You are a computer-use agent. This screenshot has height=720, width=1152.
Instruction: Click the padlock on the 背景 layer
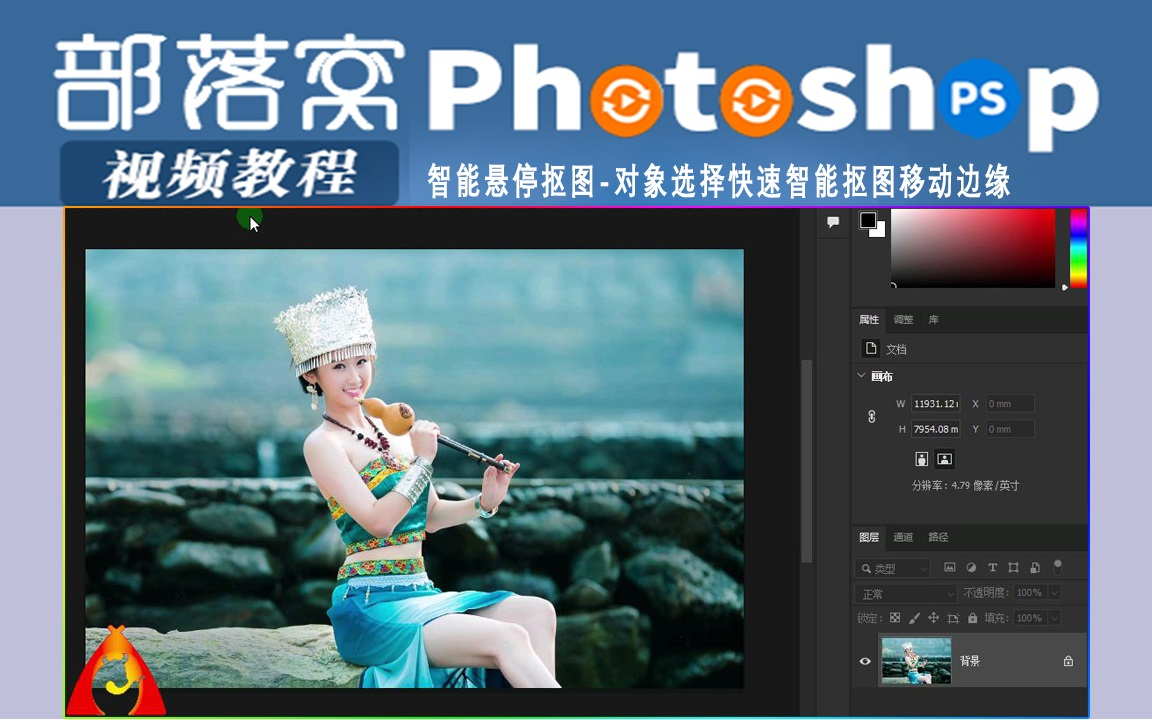click(x=1068, y=661)
